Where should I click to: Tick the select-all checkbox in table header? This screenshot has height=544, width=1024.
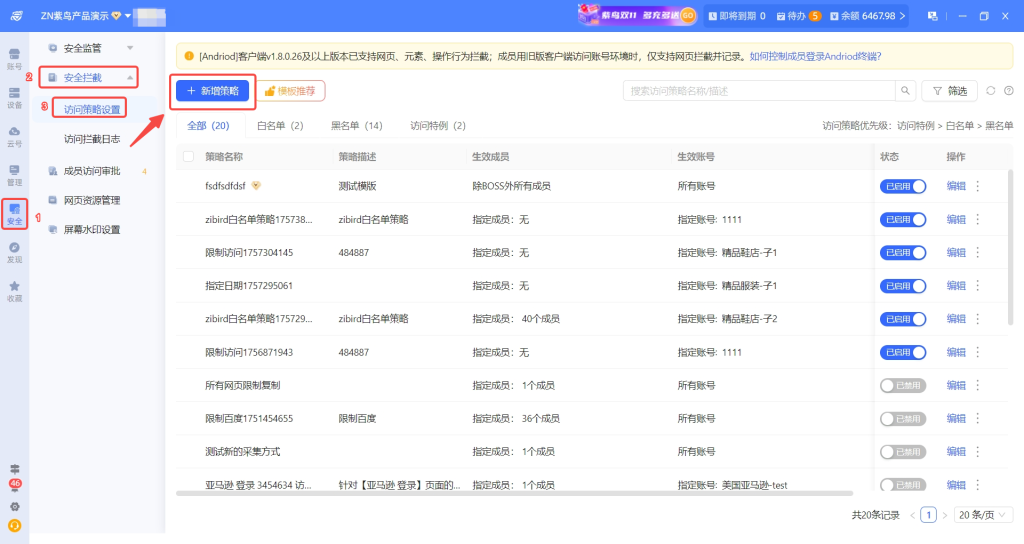pyautogui.click(x=188, y=157)
